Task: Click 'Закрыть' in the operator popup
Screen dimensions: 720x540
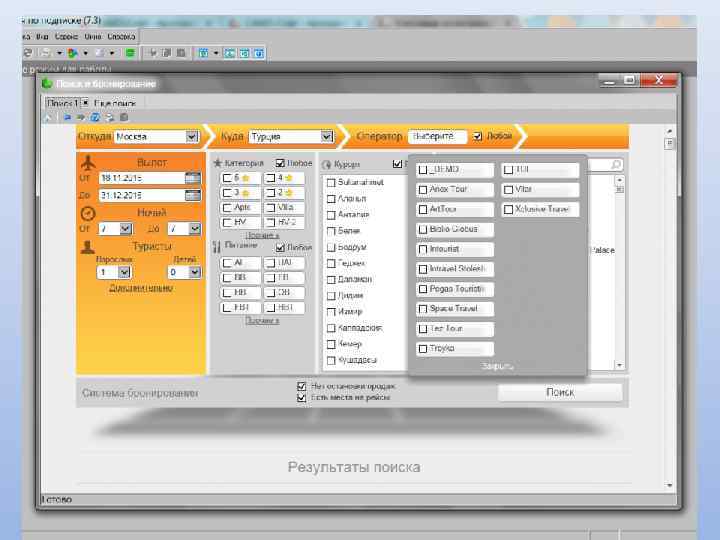Action: (x=498, y=366)
